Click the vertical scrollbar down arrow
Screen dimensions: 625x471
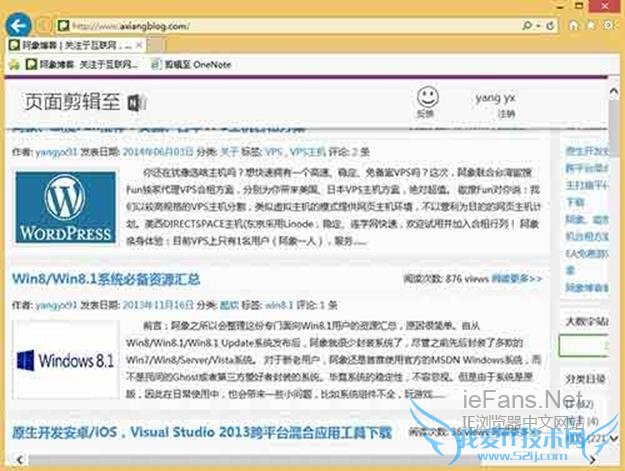[x=614, y=439]
